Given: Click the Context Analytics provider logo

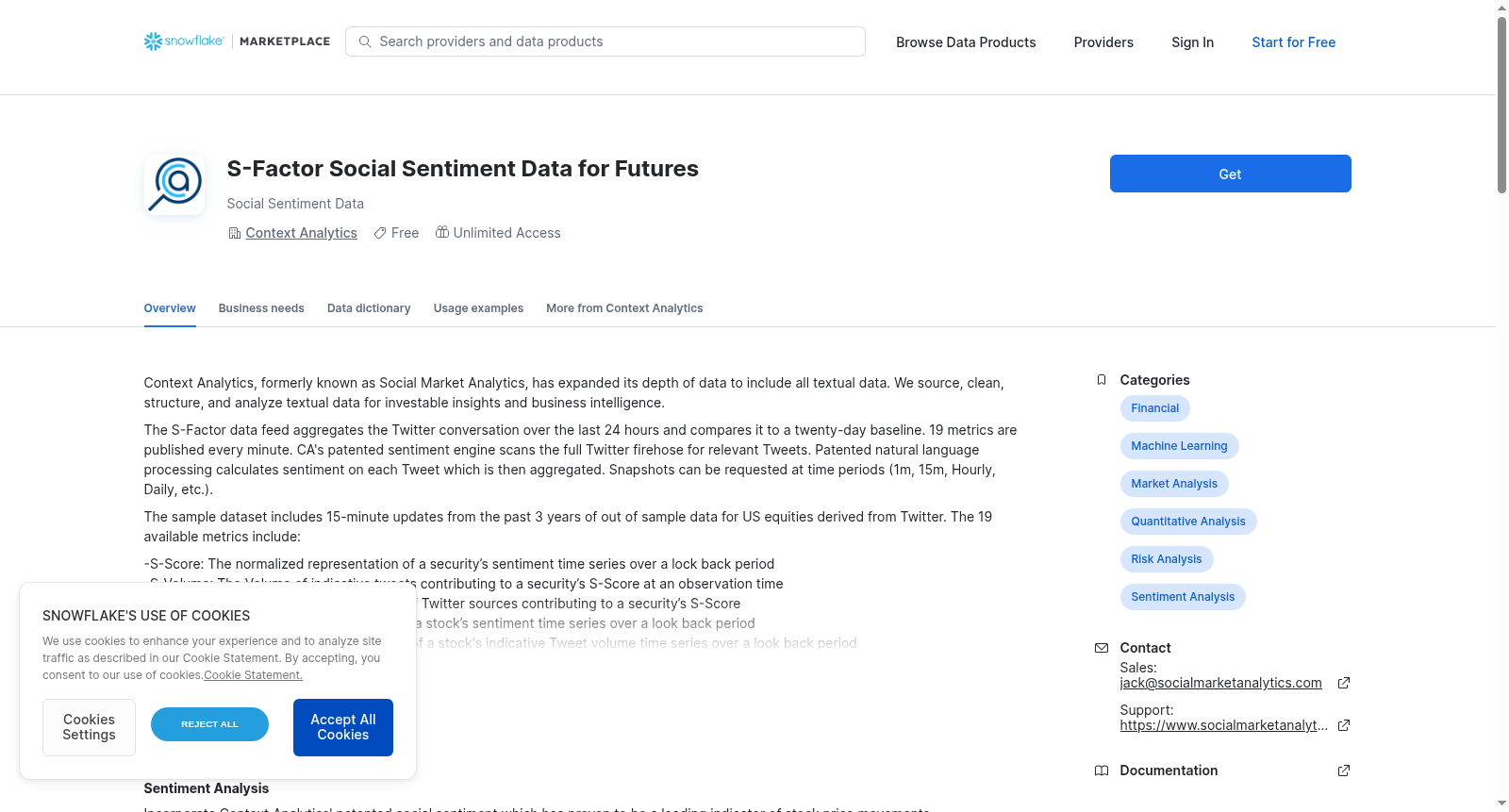Looking at the screenshot, I should [174, 185].
